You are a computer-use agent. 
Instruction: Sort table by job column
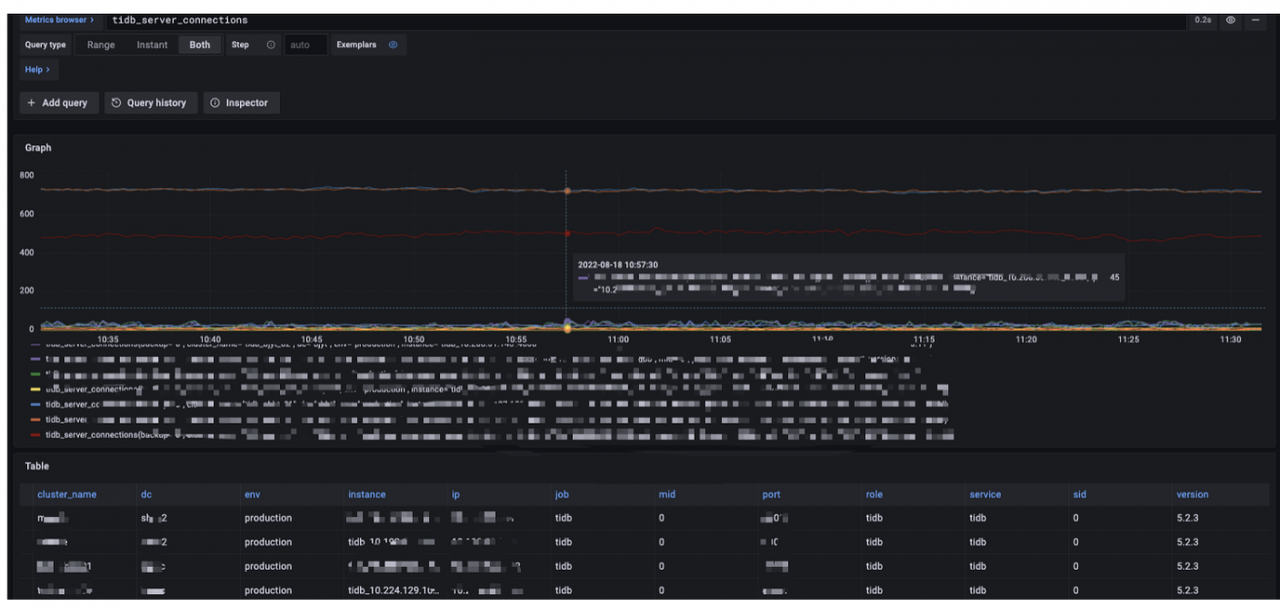[x=561, y=494]
